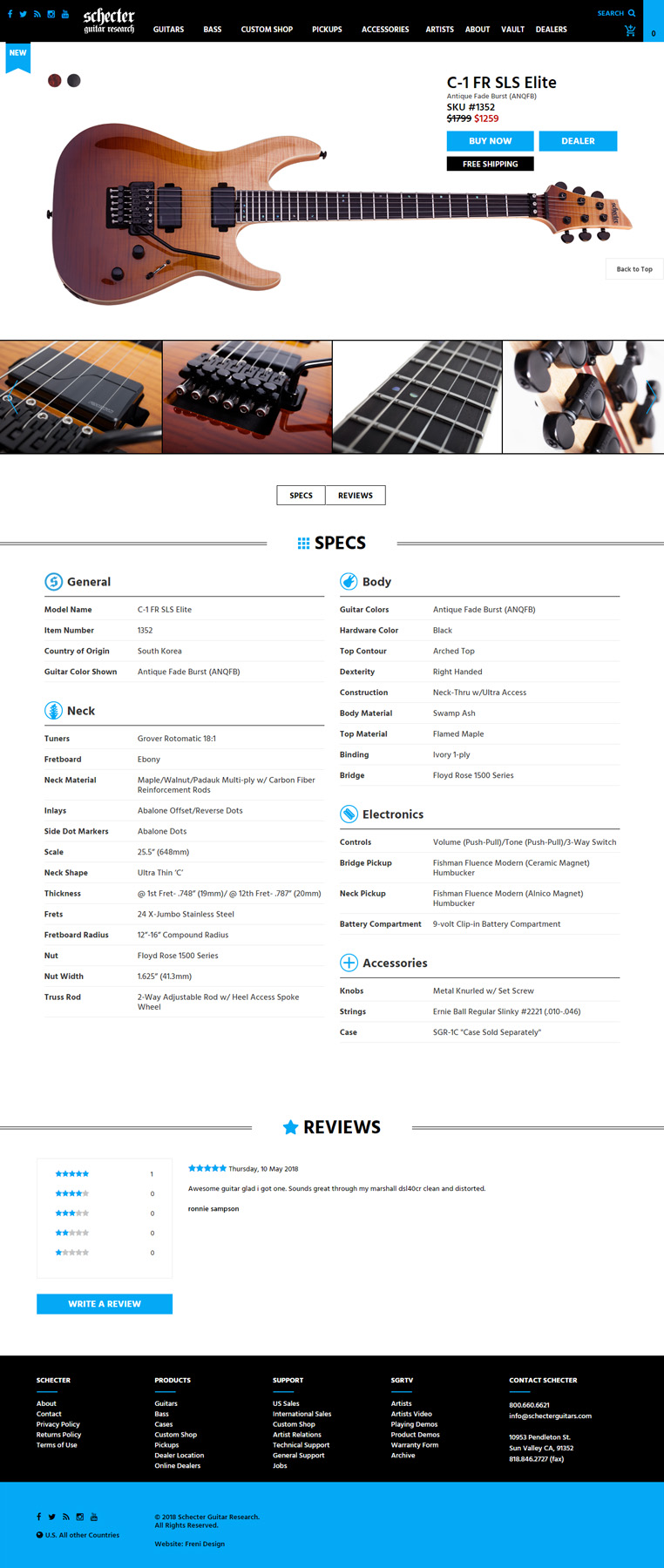Click the Body section guitar icon
The width and height of the screenshot is (664, 1568).
point(349,581)
